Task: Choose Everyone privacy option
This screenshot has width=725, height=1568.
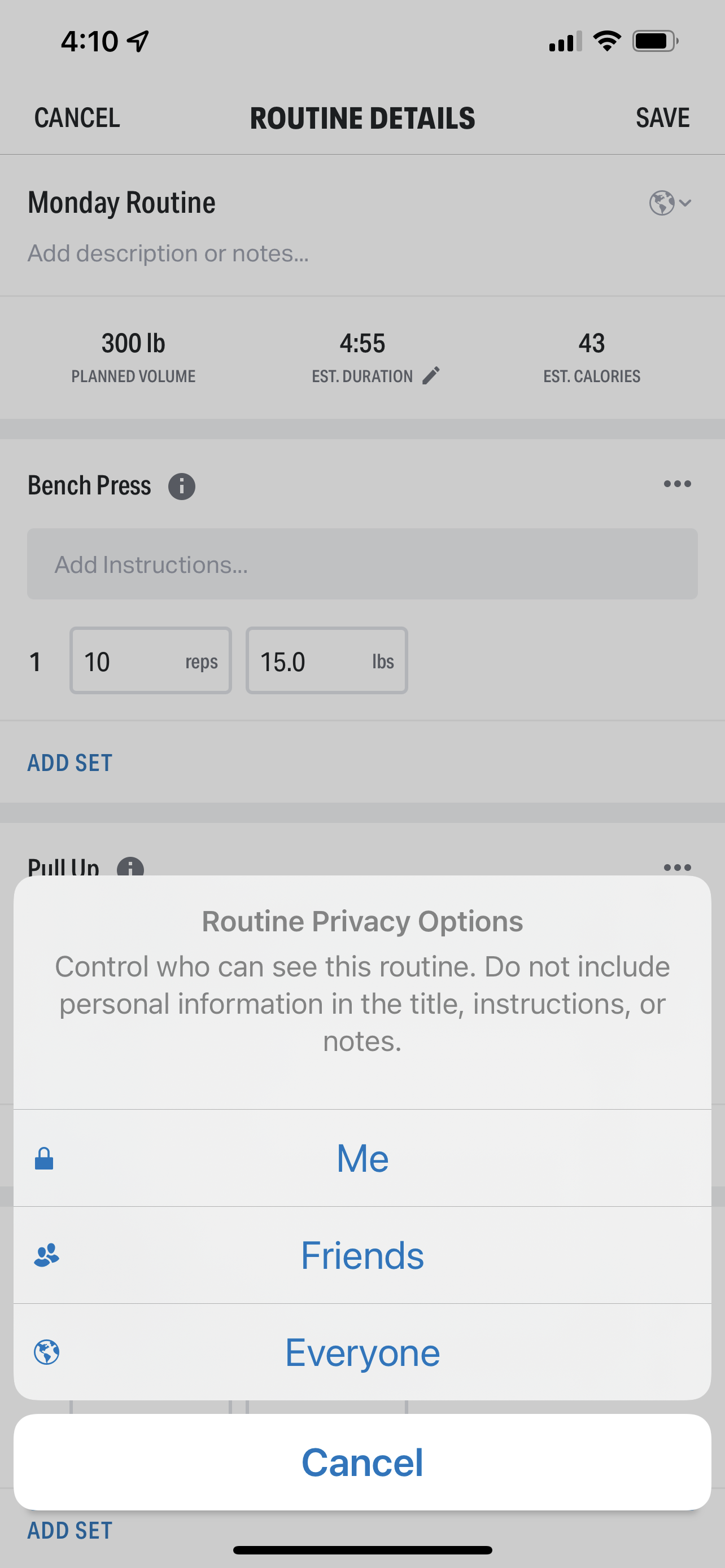Action: click(362, 1352)
